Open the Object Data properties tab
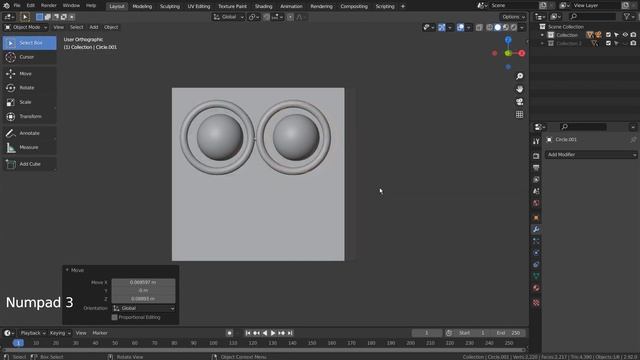 [x=536, y=276]
